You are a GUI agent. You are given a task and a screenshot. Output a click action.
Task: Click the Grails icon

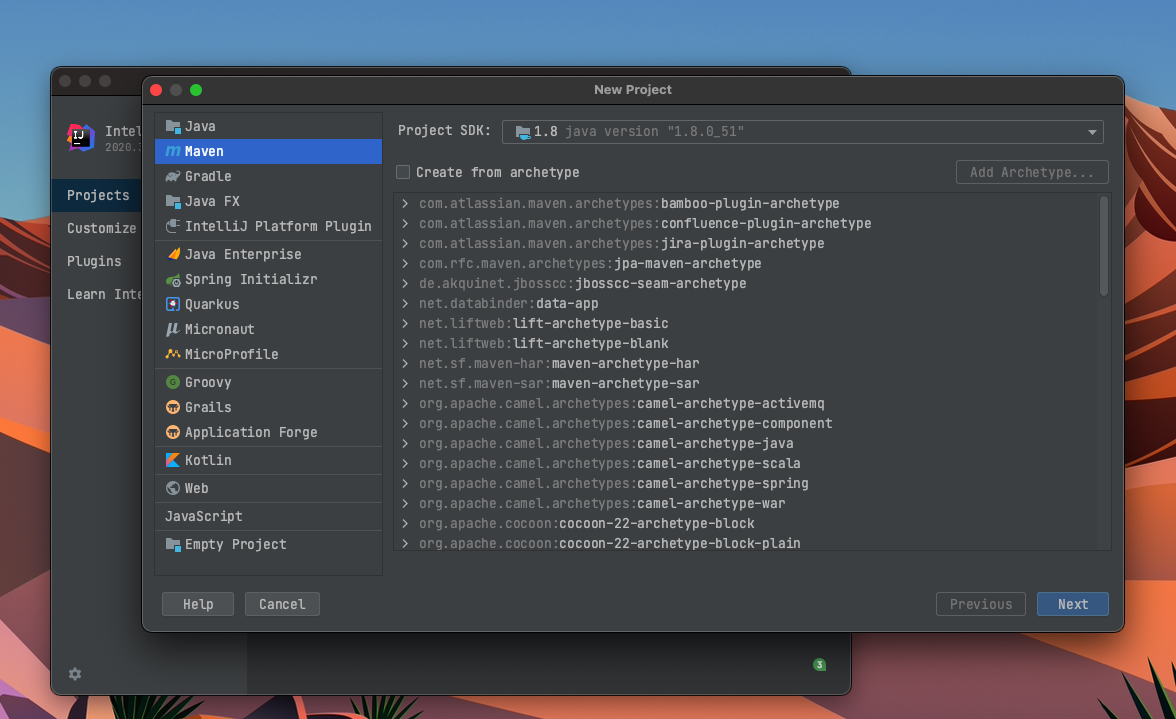(173, 407)
